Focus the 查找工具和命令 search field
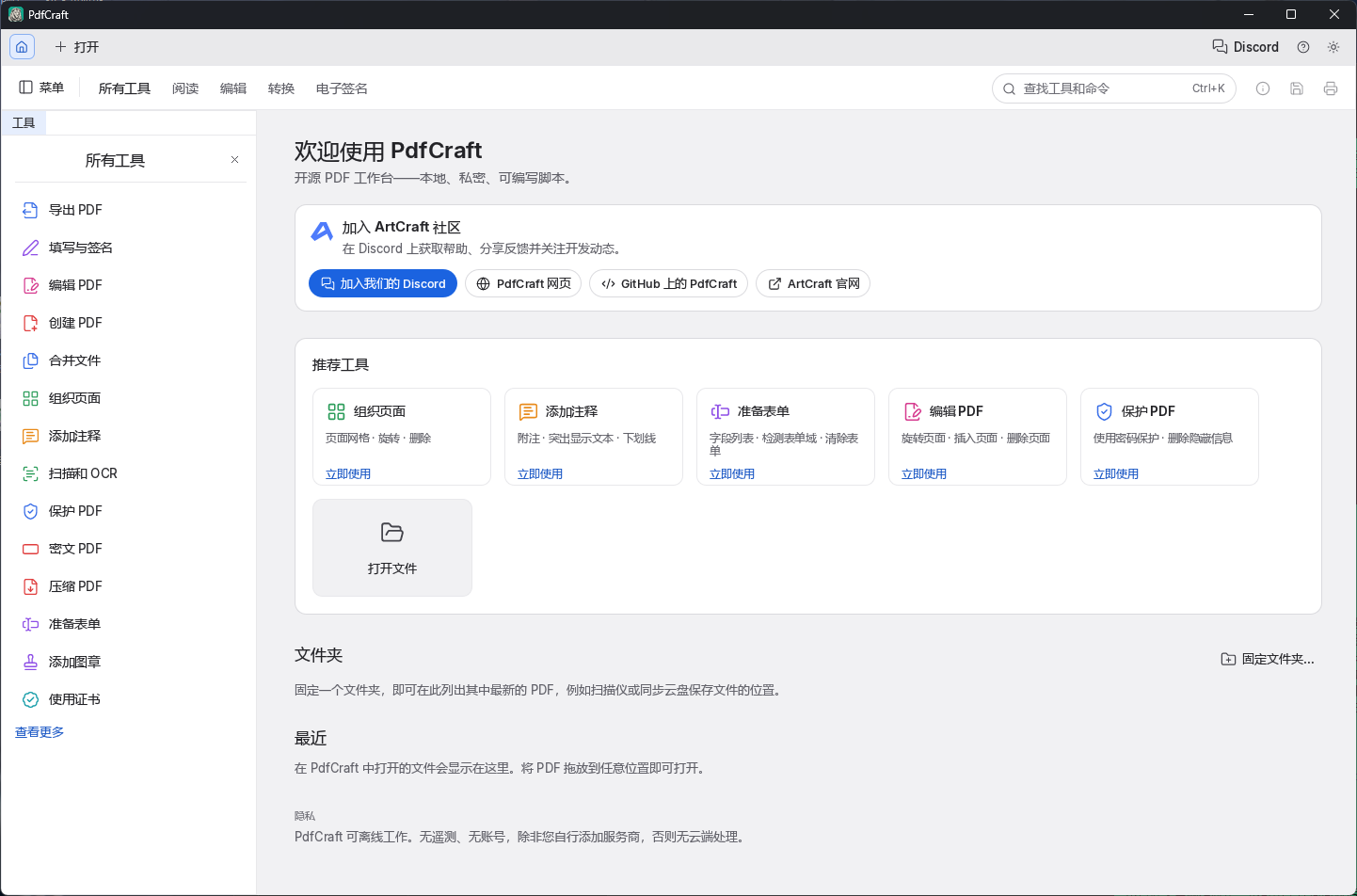The image size is (1357, 896). pyautogui.click(x=1114, y=88)
